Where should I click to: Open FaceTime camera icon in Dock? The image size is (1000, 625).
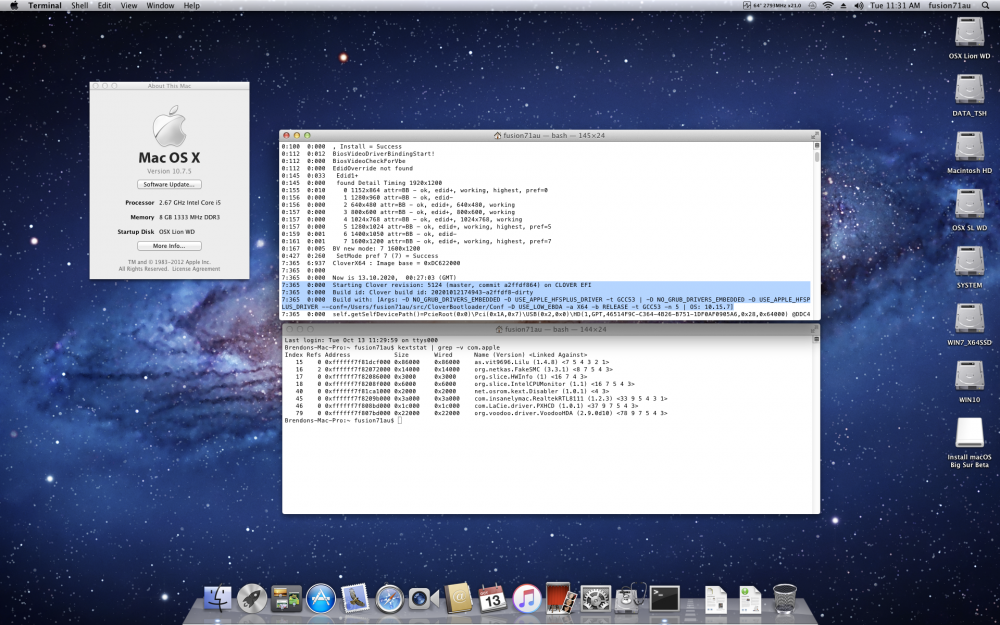[x=424, y=598]
